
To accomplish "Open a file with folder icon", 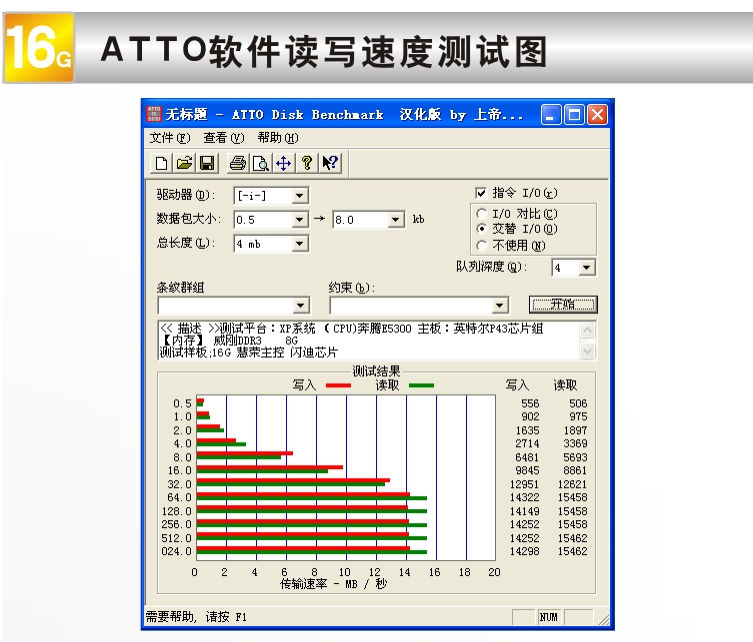I will click(184, 163).
